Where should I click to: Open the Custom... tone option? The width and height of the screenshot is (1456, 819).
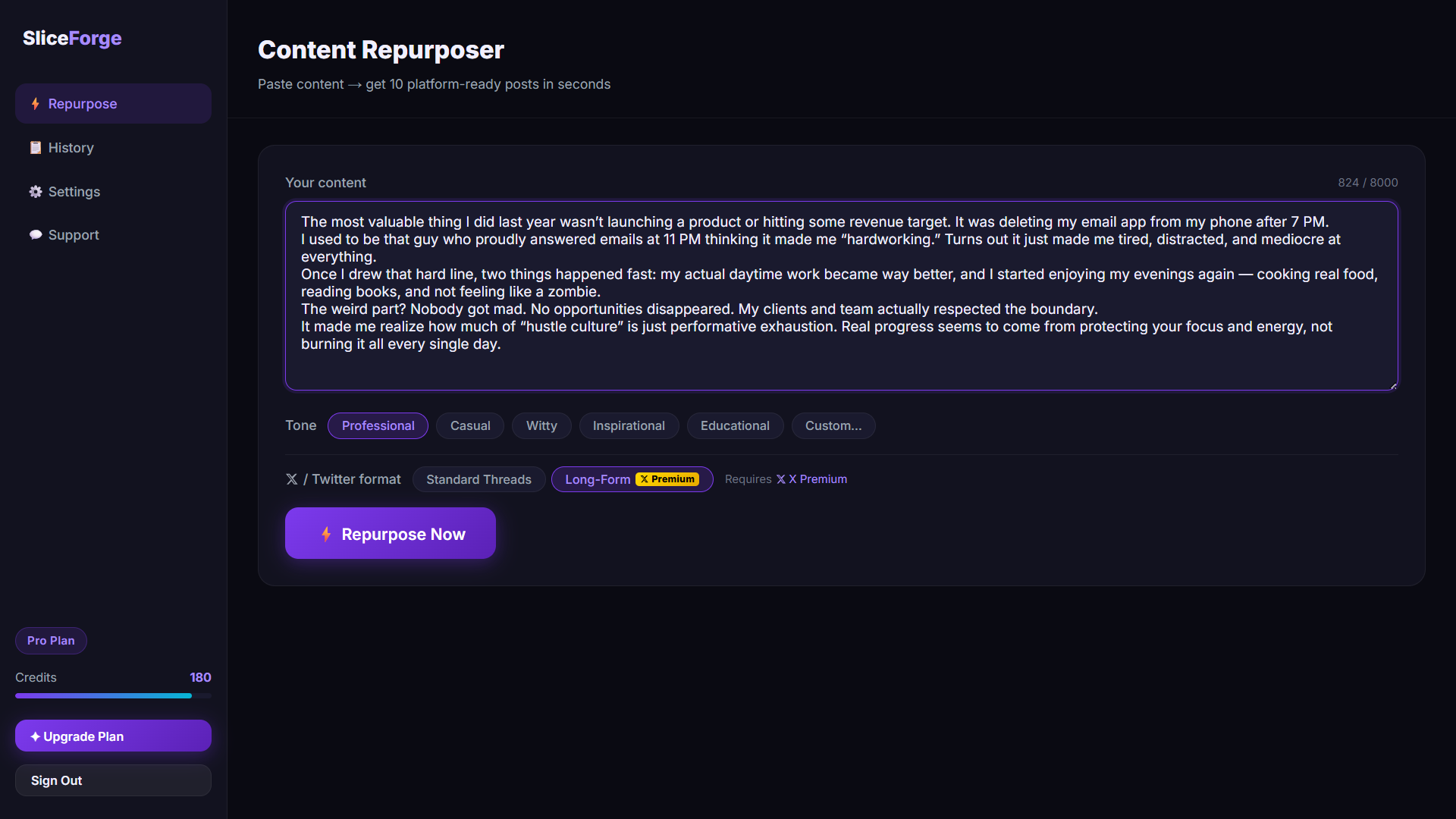pos(833,426)
